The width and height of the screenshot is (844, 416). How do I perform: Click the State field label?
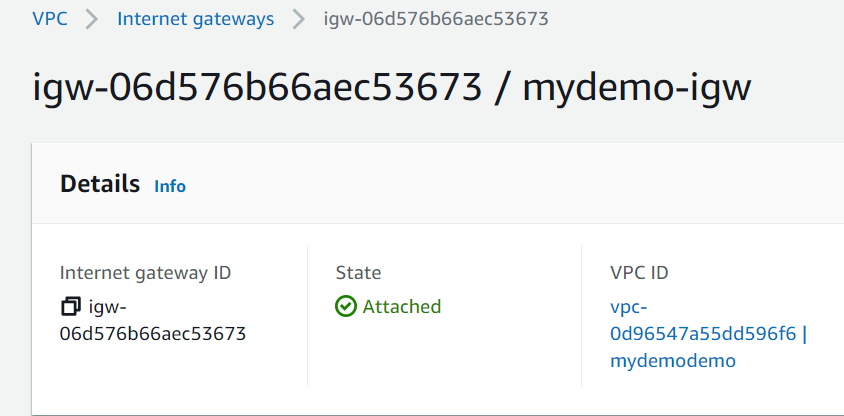point(358,272)
